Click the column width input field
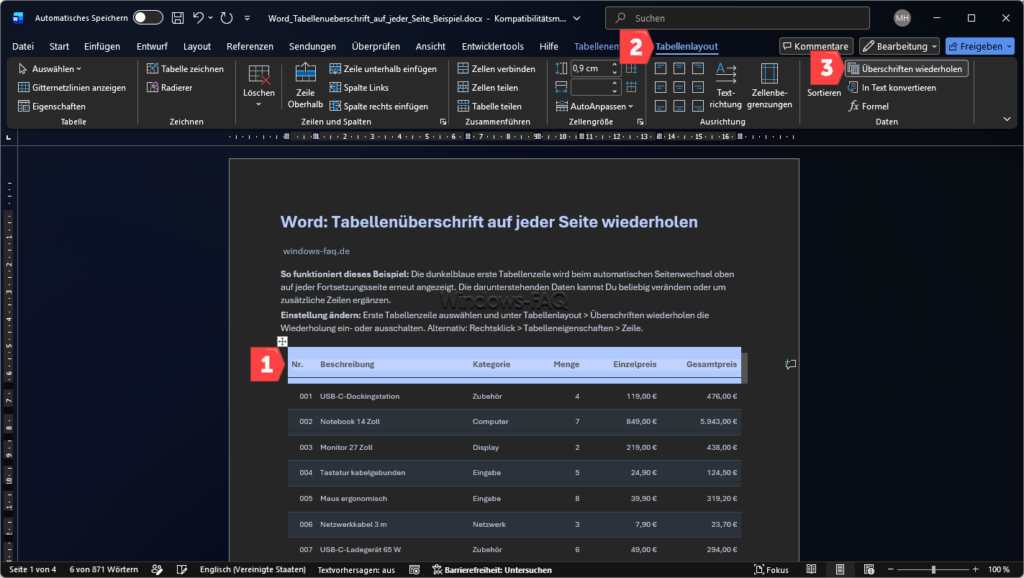This screenshot has height=578, width=1024. click(590, 87)
